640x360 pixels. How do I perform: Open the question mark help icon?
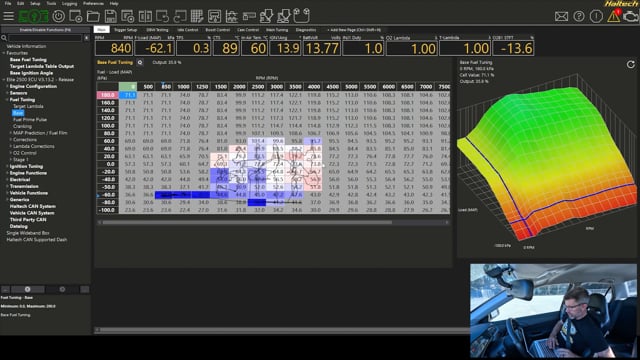[579, 16]
